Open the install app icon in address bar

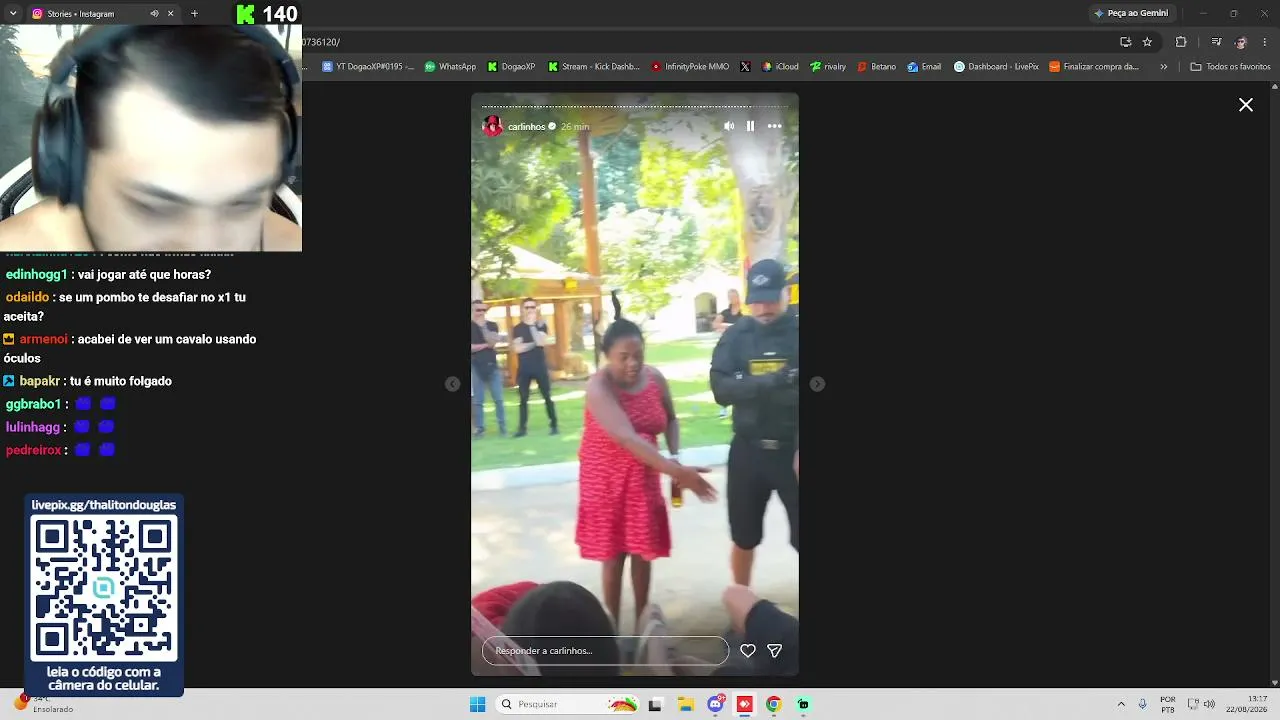[x=1125, y=42]
